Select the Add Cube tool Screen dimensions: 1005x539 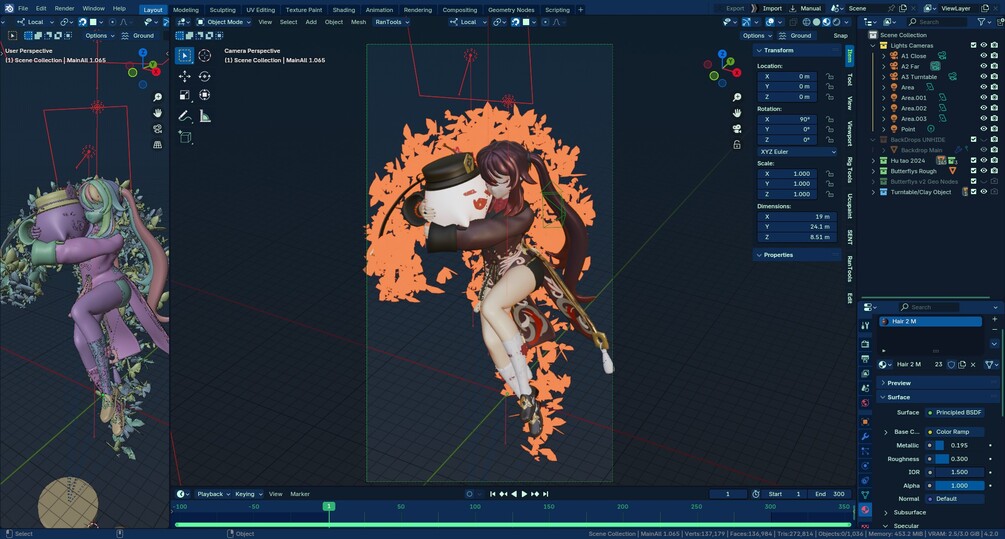185,137
